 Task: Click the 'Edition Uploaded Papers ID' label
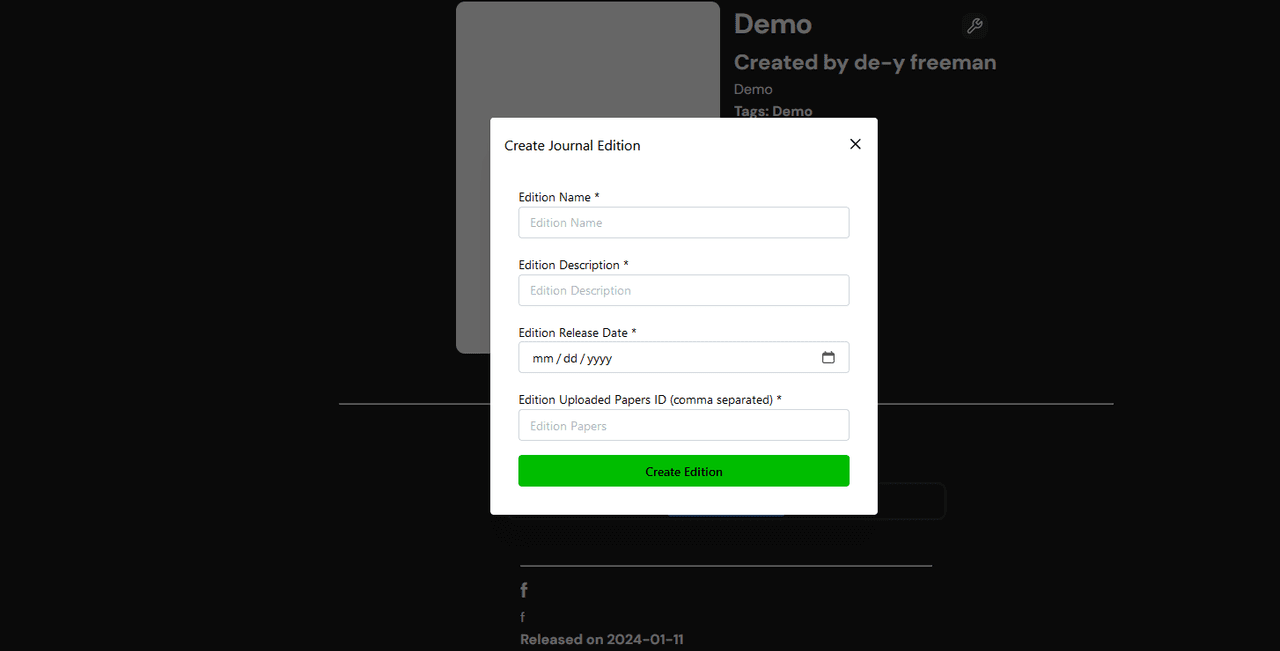(649, 400)
